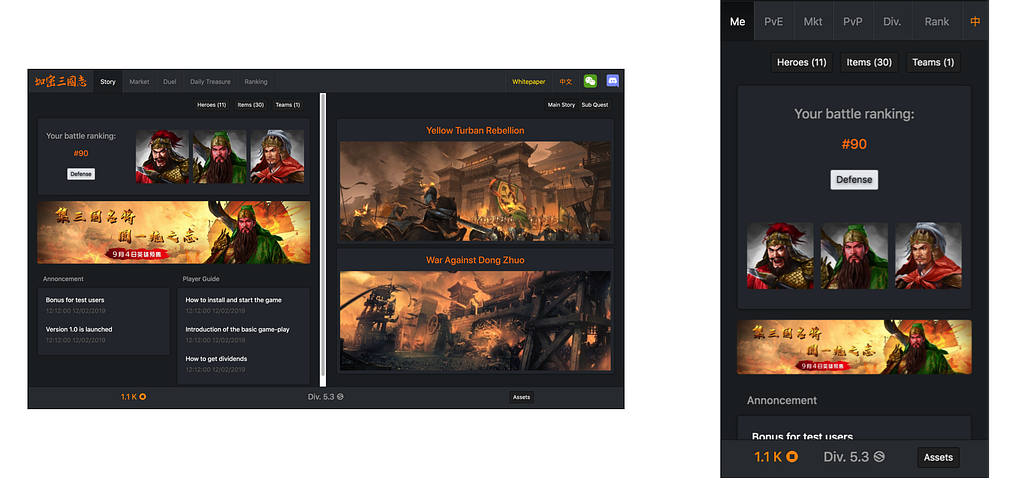Click Div. 5.3 in desktop footer
The height and width of the screenshot is (478, 1024).
tap(326, 396)
